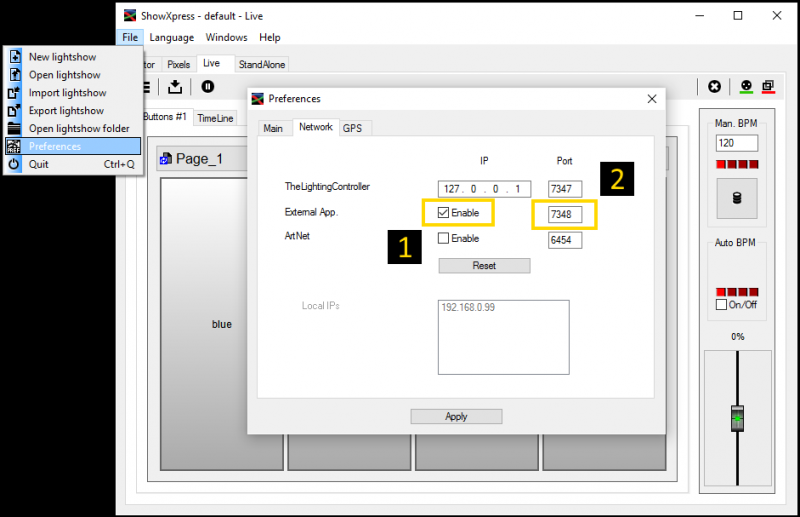Viewport: 800px width, 517px height.
Task: Open Preferences from File menu
Action: [73, 146]
